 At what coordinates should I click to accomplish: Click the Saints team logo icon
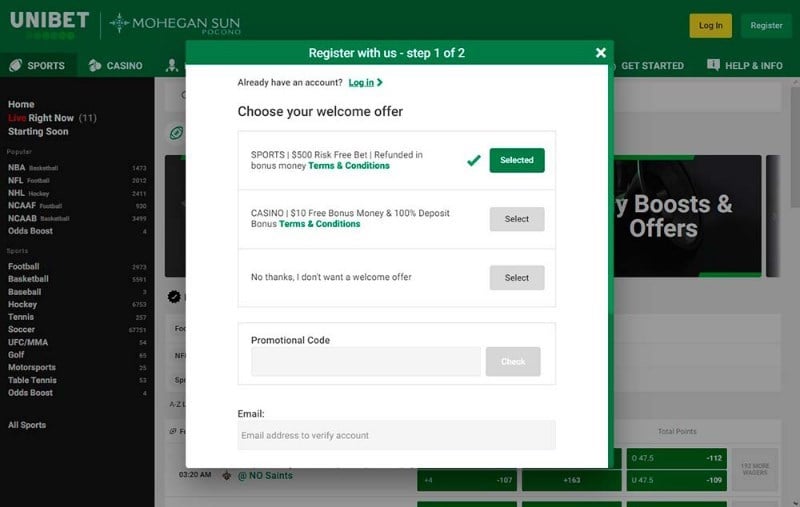click(x=227, y=475)
